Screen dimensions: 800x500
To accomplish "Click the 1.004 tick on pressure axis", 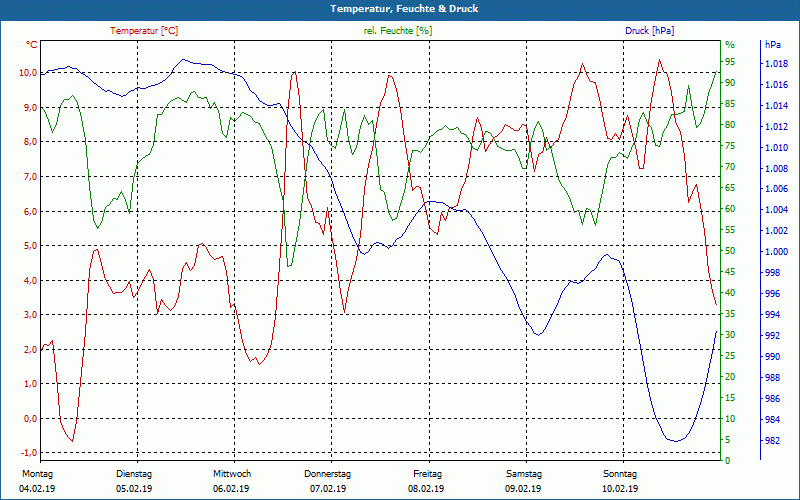I will coord(777,210).
